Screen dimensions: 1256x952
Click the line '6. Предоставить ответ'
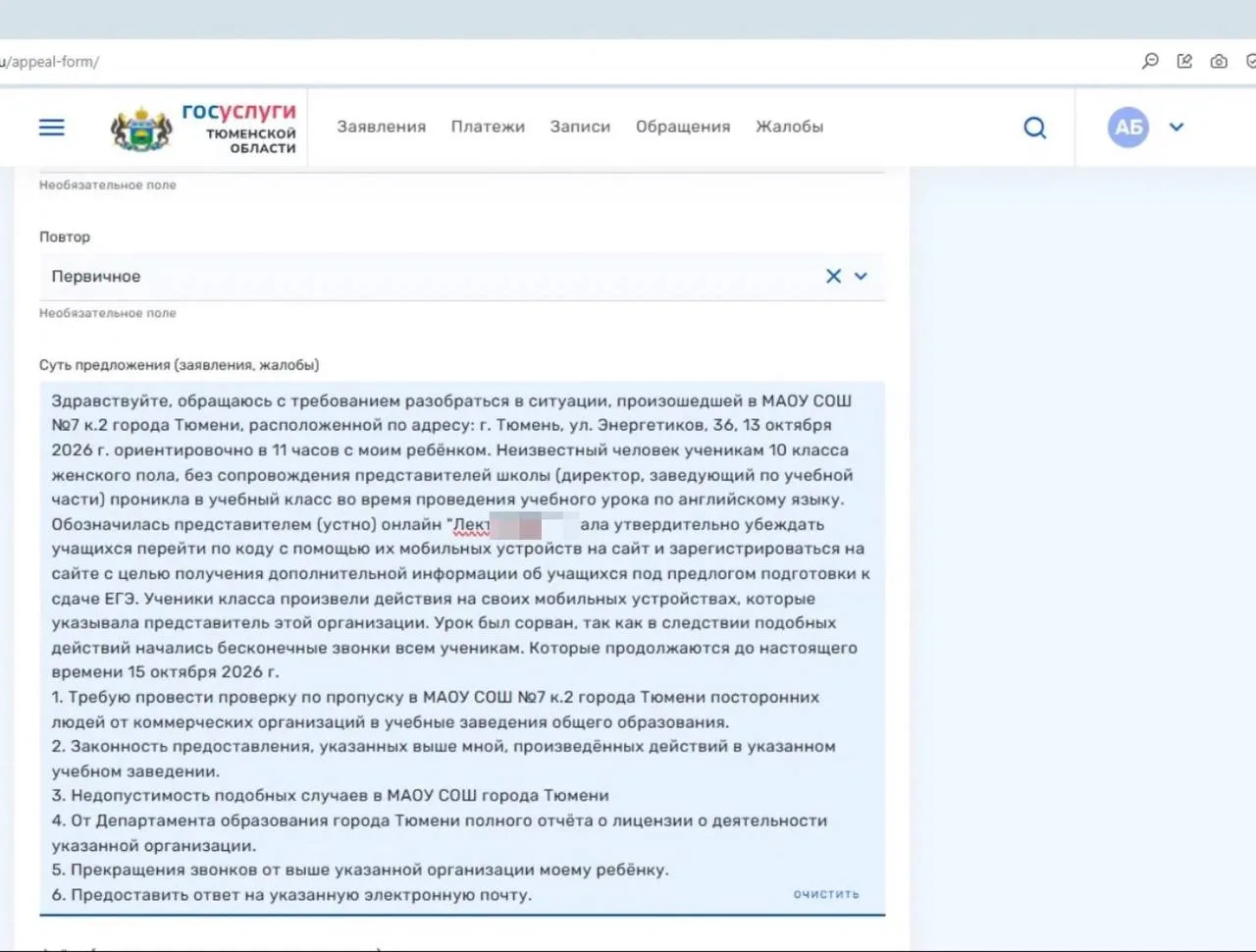tap(291, 895)
